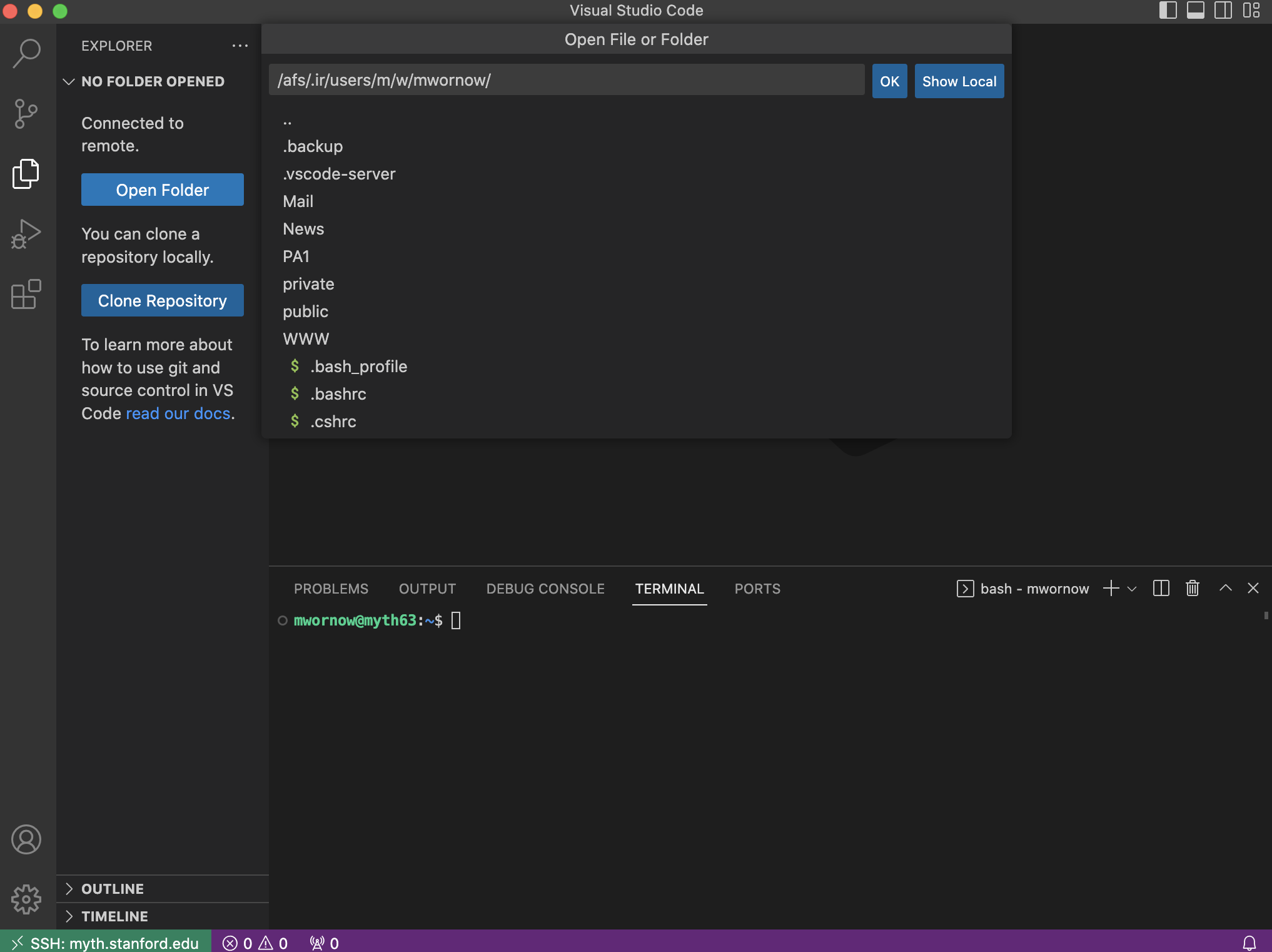This screenshot has width=1272, height=952.
Task: Close the bottom panel
Action: pyautogui.click(x=1253, y=588)
